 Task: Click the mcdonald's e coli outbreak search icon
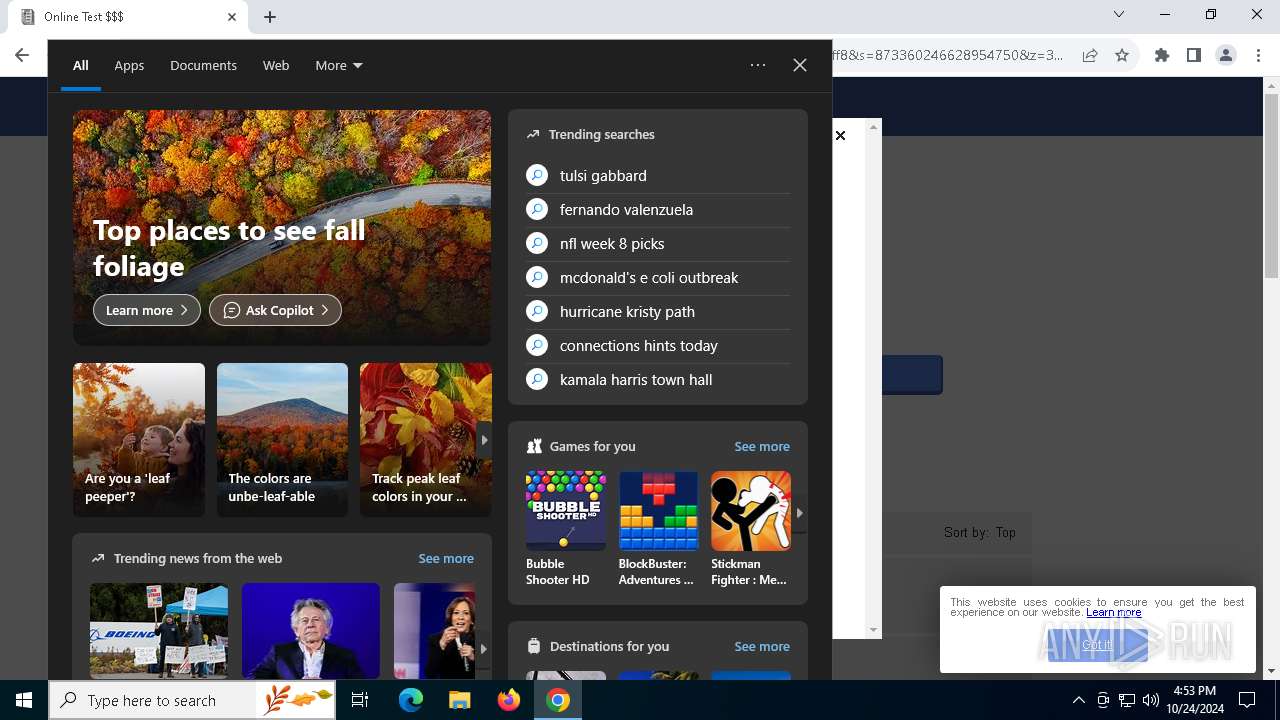pos(537,277)
